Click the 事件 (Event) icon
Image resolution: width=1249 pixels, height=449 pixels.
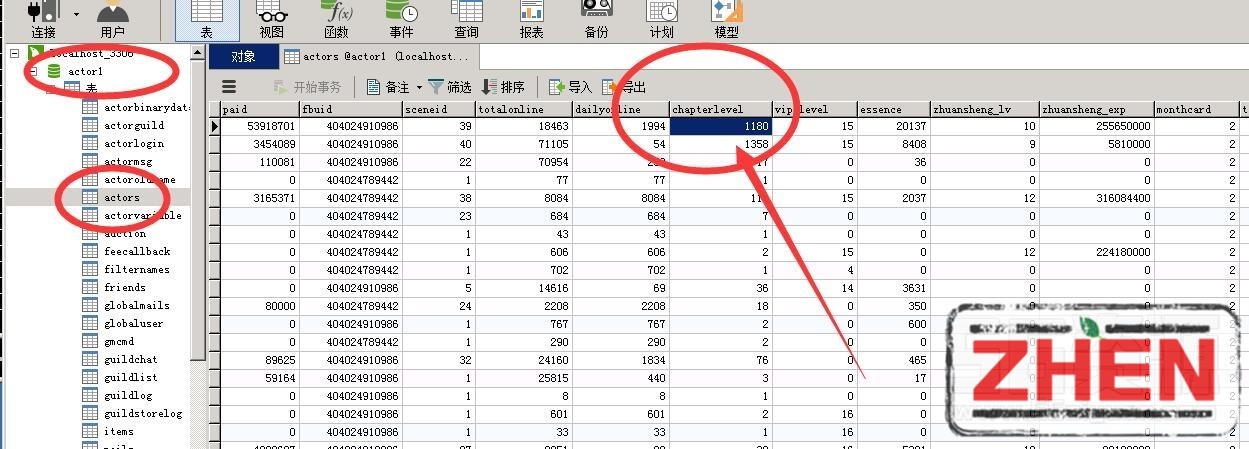(x=401, y=18)
